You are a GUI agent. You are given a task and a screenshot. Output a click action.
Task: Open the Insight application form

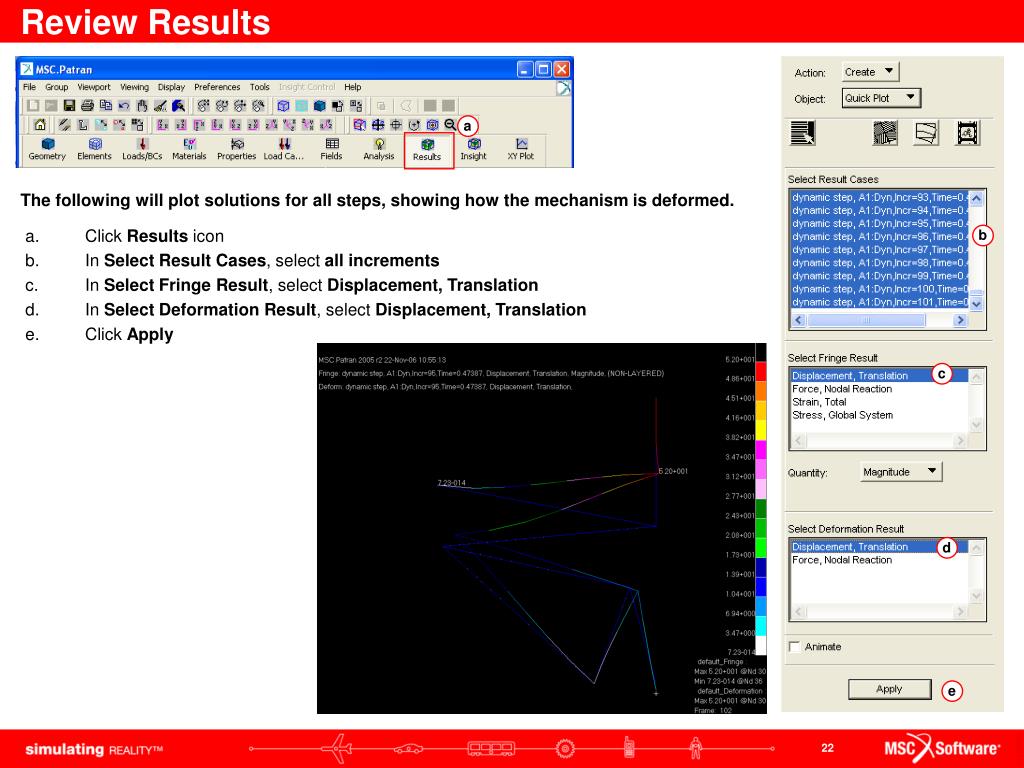point(473,149)
